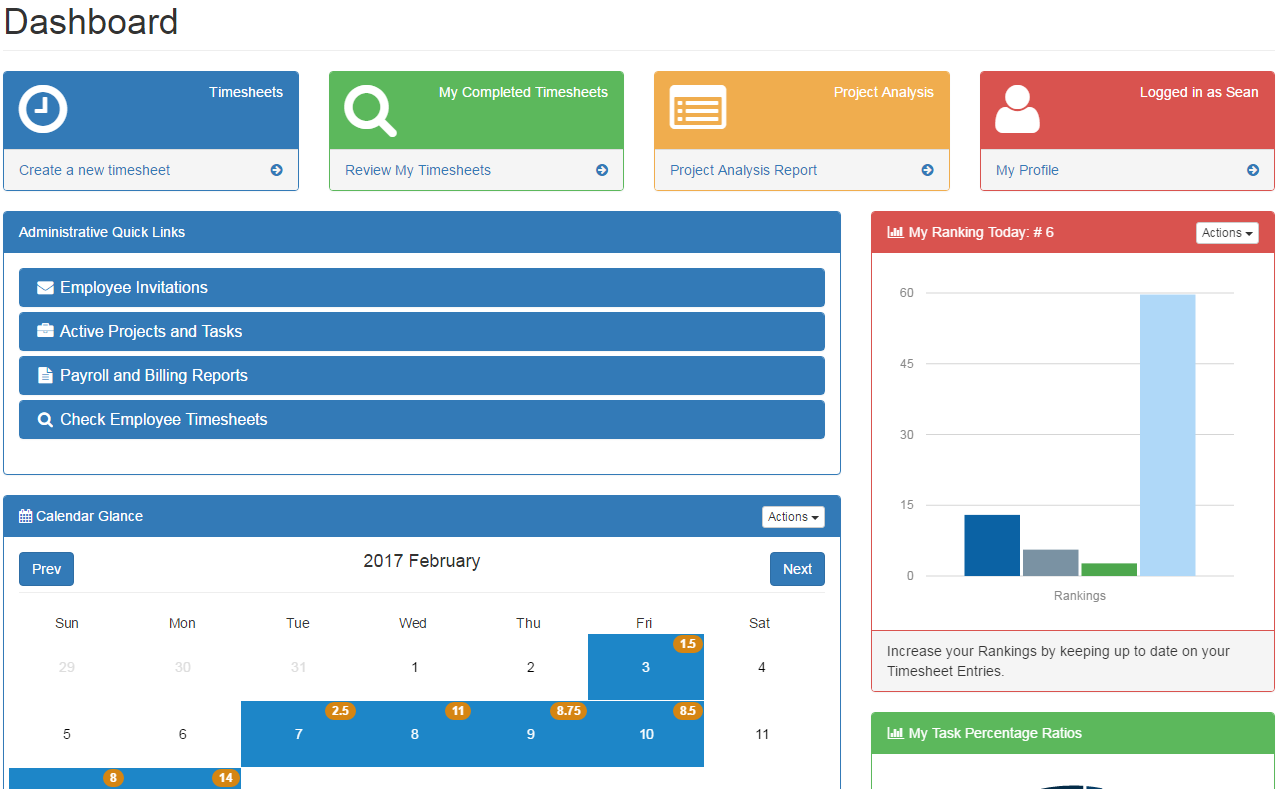Image resolution: width=1282 pixels, height=789 pixels.
Task: Click the tall light blue ranking bar
Action: coord(1167,435)
